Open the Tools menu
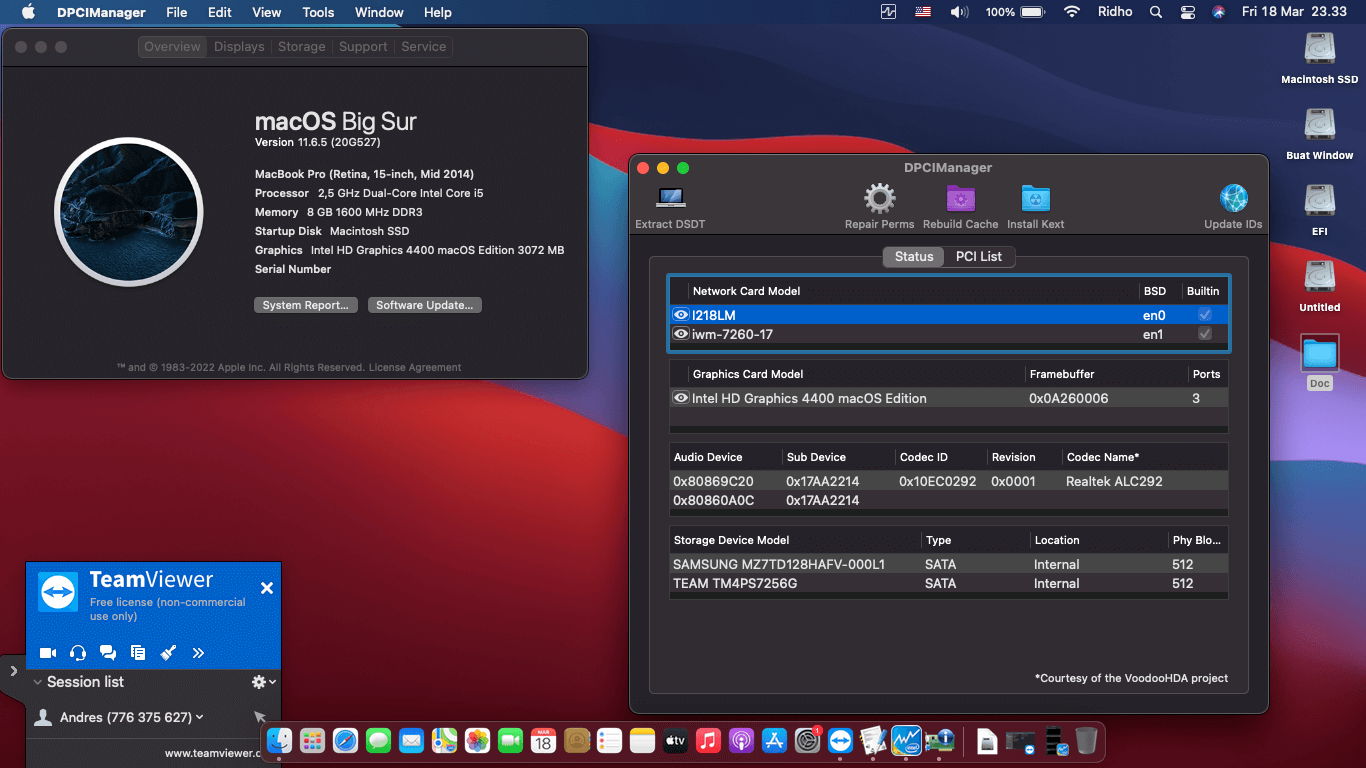1366x768 pixels. tap(318, 12)
